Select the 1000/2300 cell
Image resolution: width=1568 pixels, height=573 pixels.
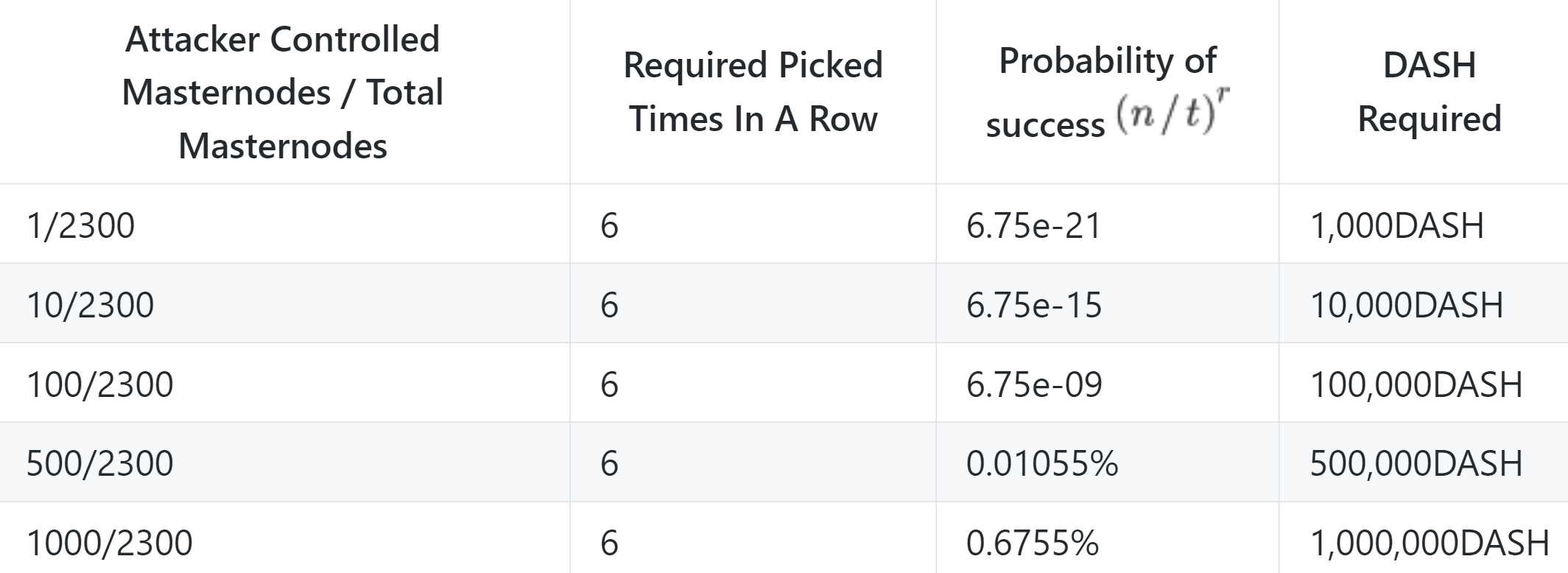(110, 543)
